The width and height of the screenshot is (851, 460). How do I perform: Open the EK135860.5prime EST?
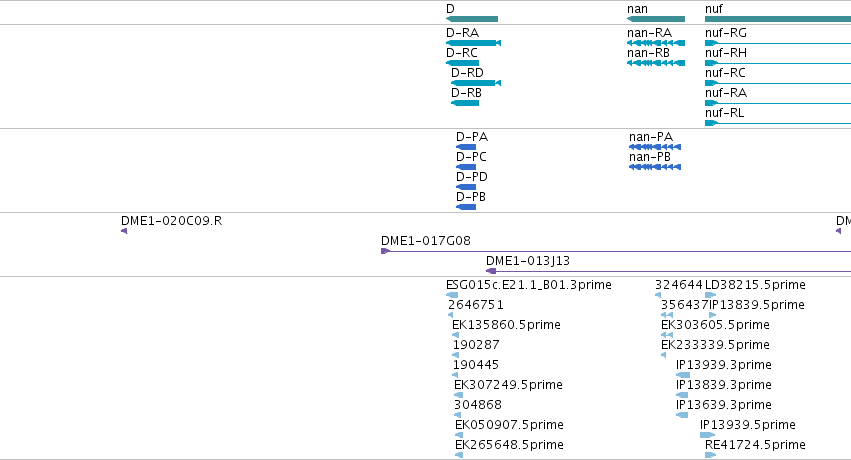tap(455, 335)
